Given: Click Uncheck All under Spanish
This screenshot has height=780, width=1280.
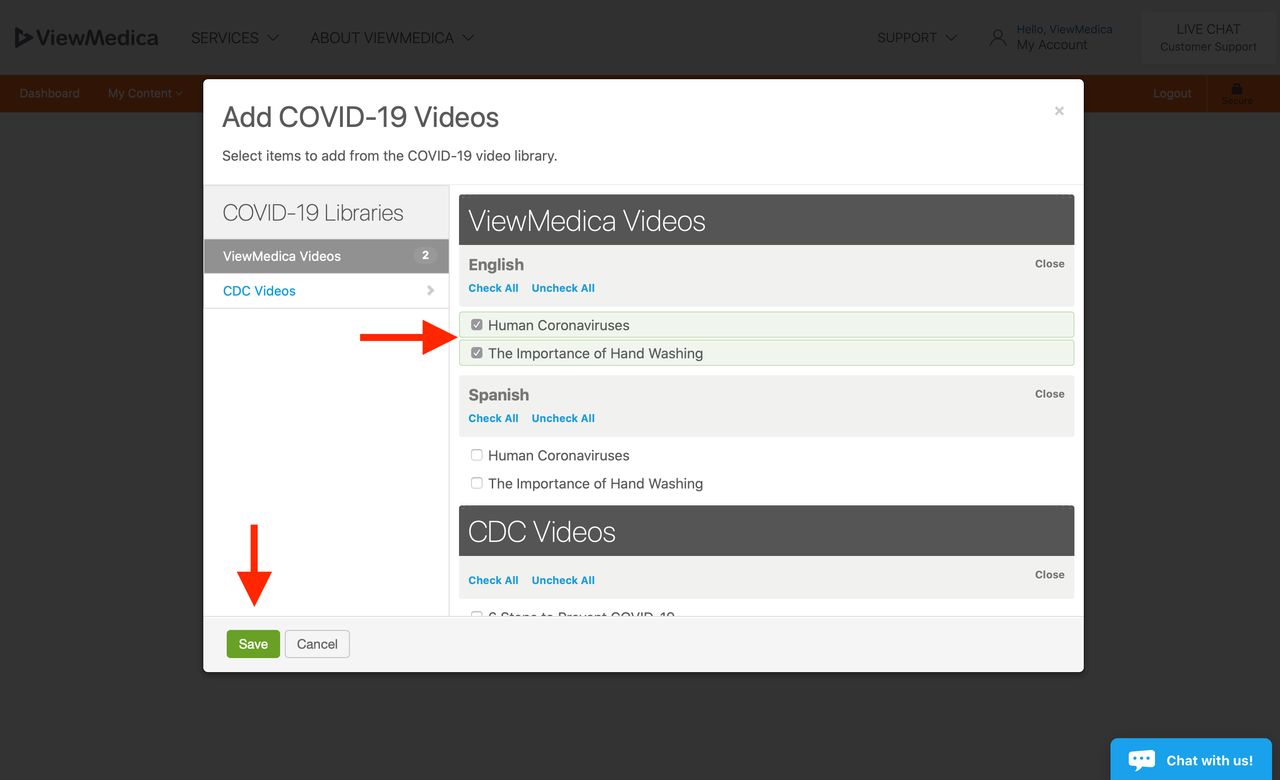Looking at the screenshot, I should (x=563, y=418).
